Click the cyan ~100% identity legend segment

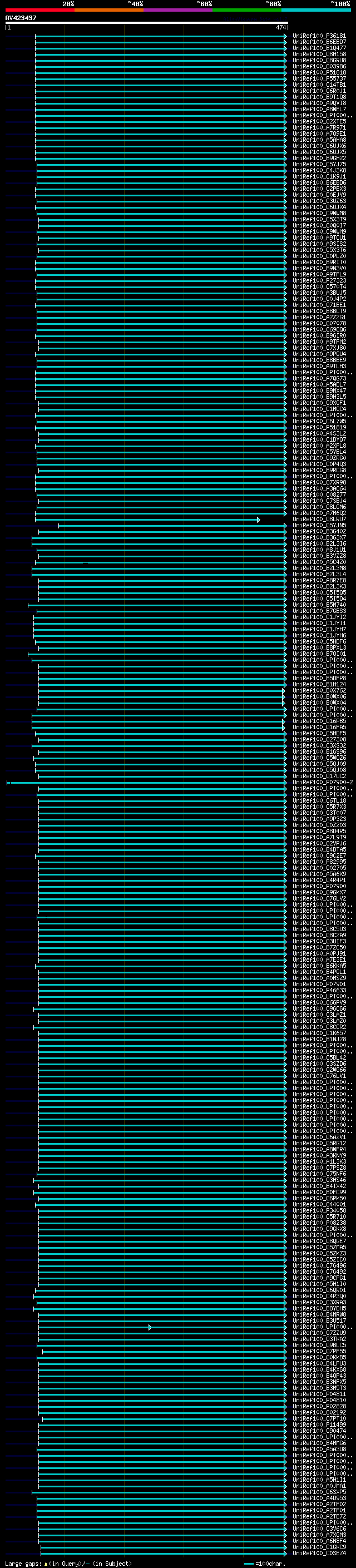[x=317, y=10]
